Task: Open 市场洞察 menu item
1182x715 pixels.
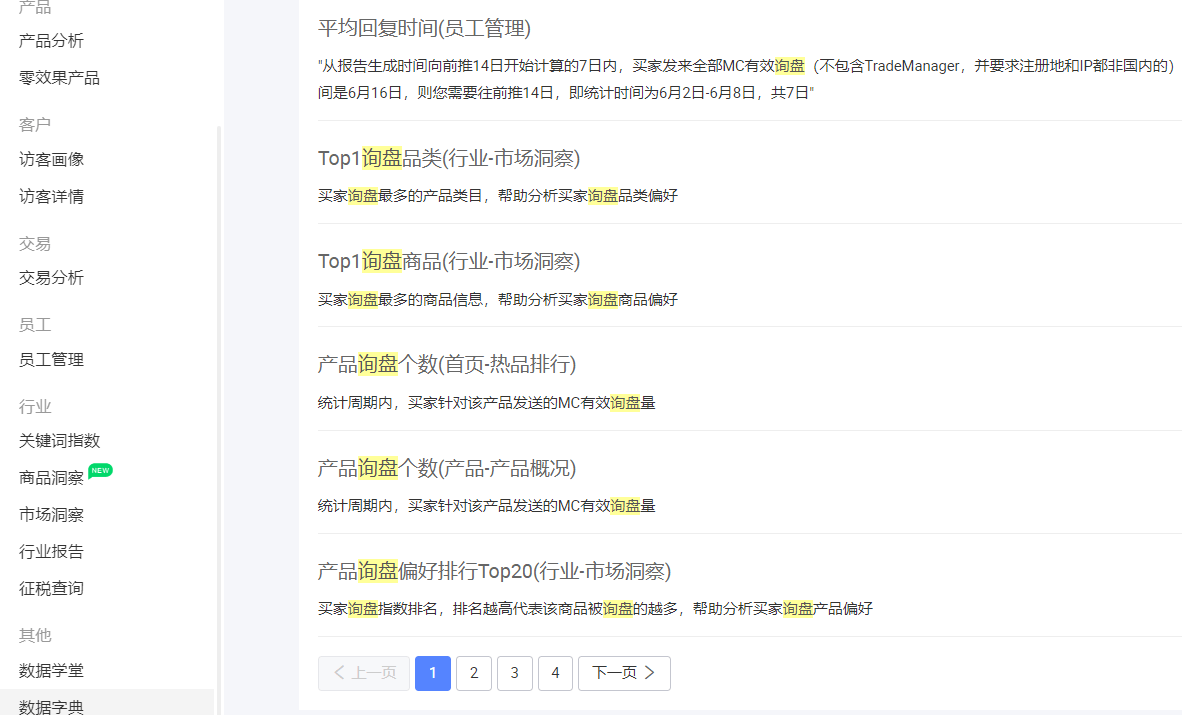Action: click(x=51, y=515)
